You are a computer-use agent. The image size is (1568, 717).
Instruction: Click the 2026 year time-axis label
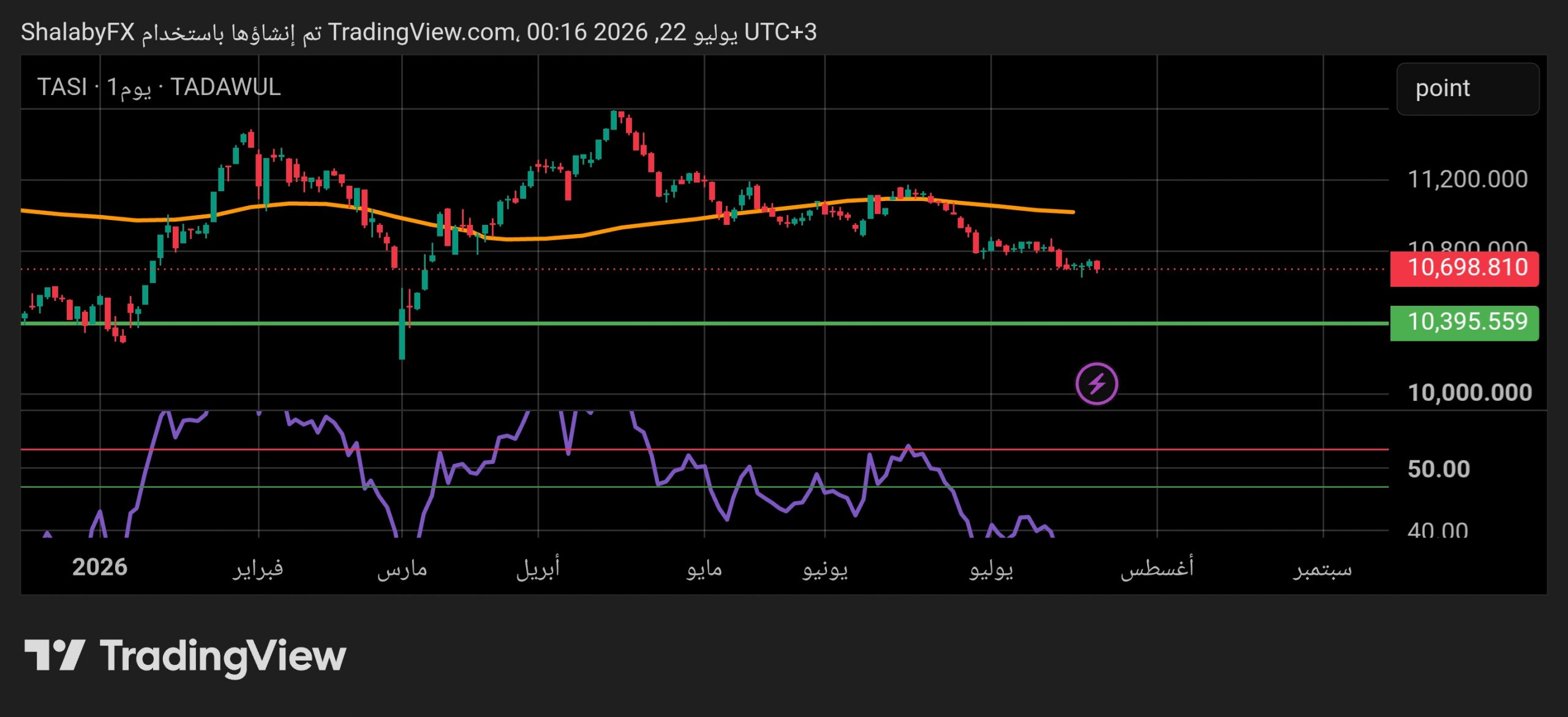pyautogui.click(x=100, y=567)
